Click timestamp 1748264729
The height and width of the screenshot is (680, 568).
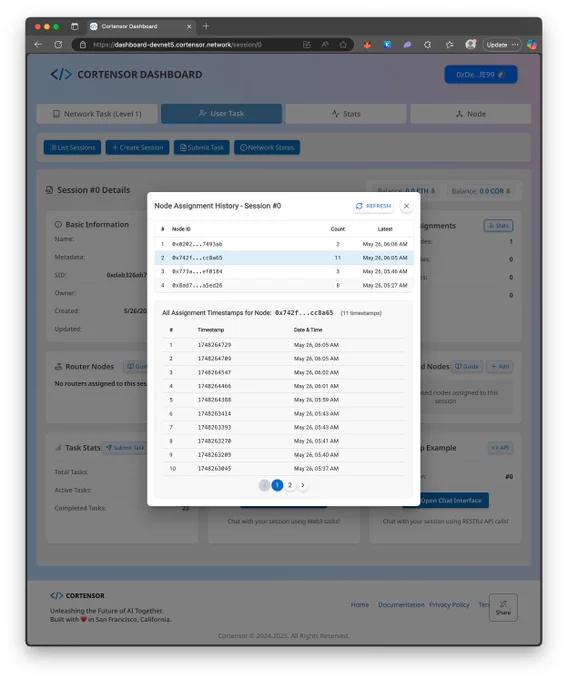coord(214,345)
